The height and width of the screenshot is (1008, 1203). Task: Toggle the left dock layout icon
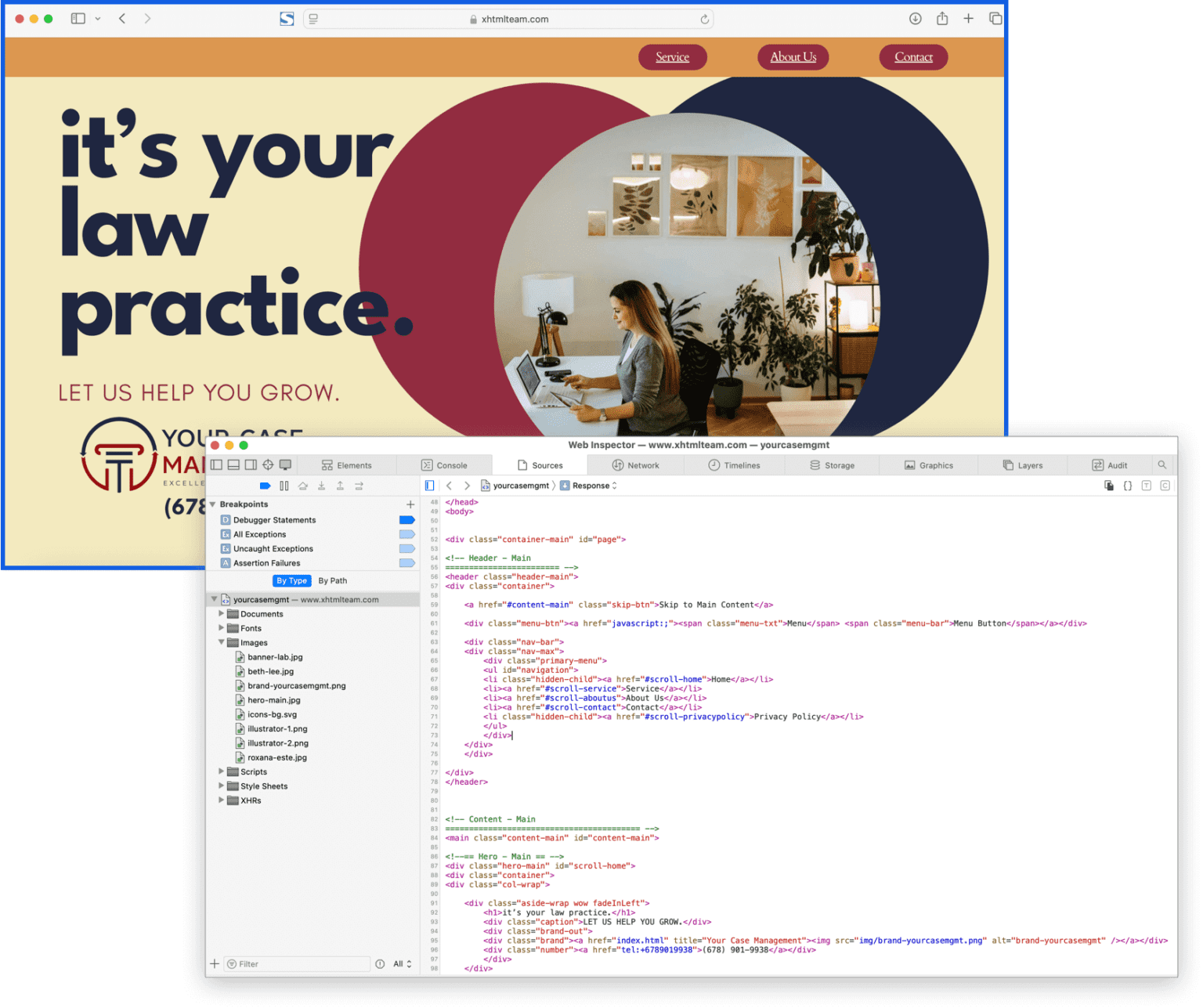click(217, 464)
